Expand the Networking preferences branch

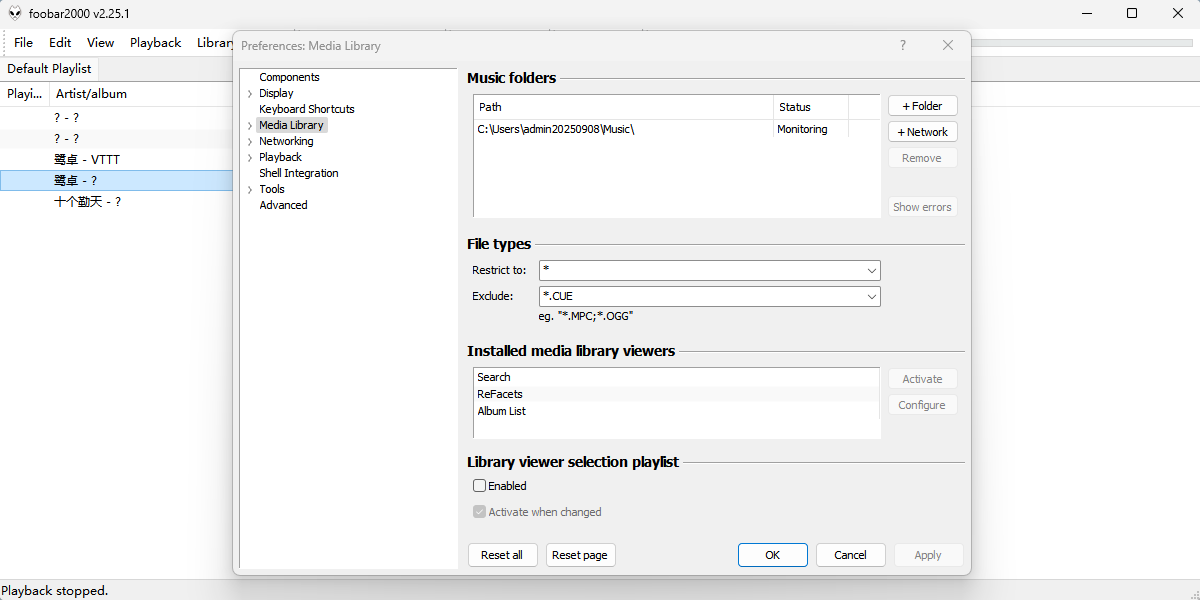(x=250, y=141)
